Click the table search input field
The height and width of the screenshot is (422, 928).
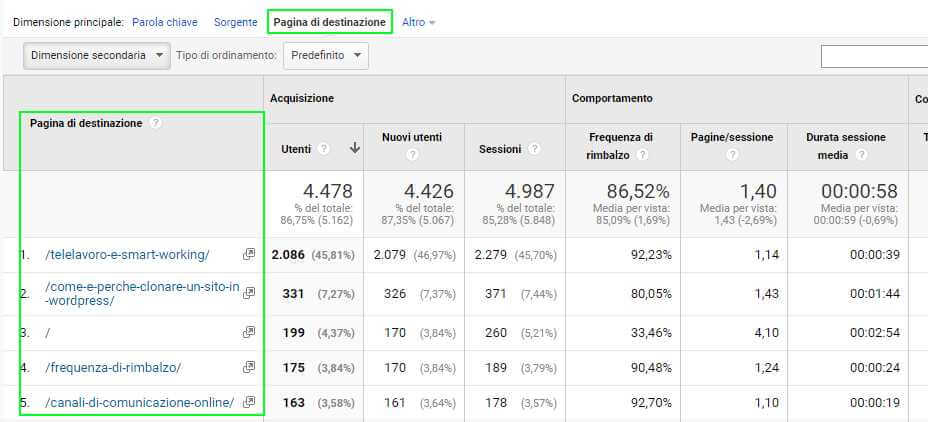tap(873, 56)
